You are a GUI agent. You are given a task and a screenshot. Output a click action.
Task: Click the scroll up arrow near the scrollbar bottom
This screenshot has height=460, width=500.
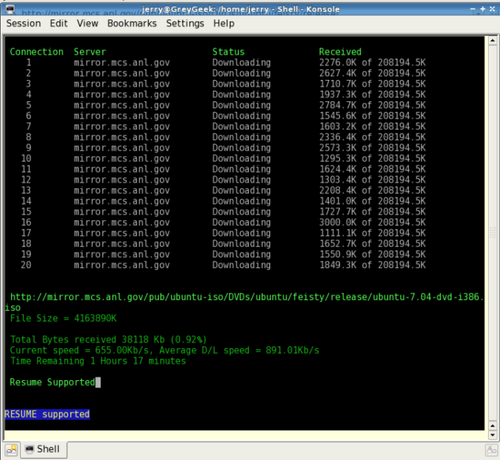pos(493,426)
